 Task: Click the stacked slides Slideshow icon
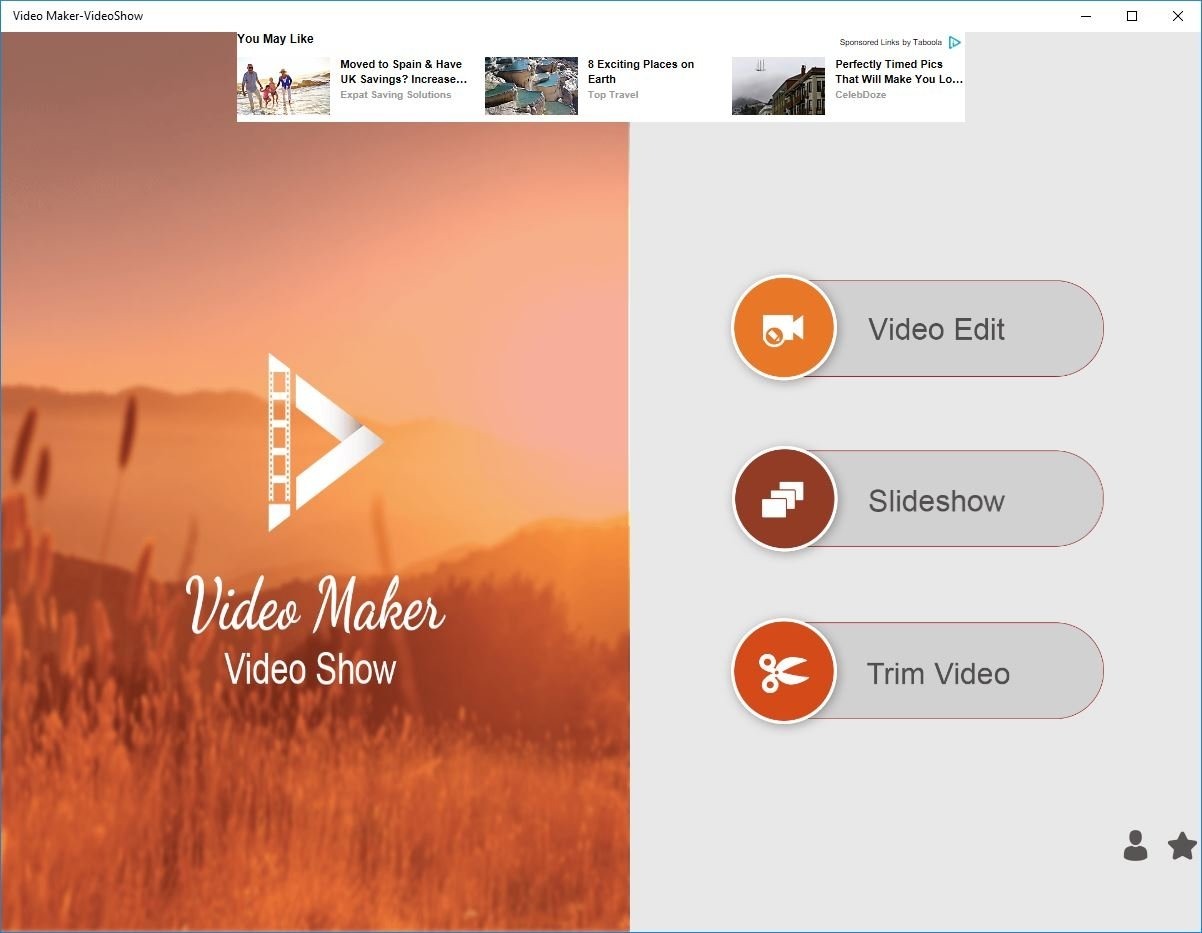click(x=783, y=499)
